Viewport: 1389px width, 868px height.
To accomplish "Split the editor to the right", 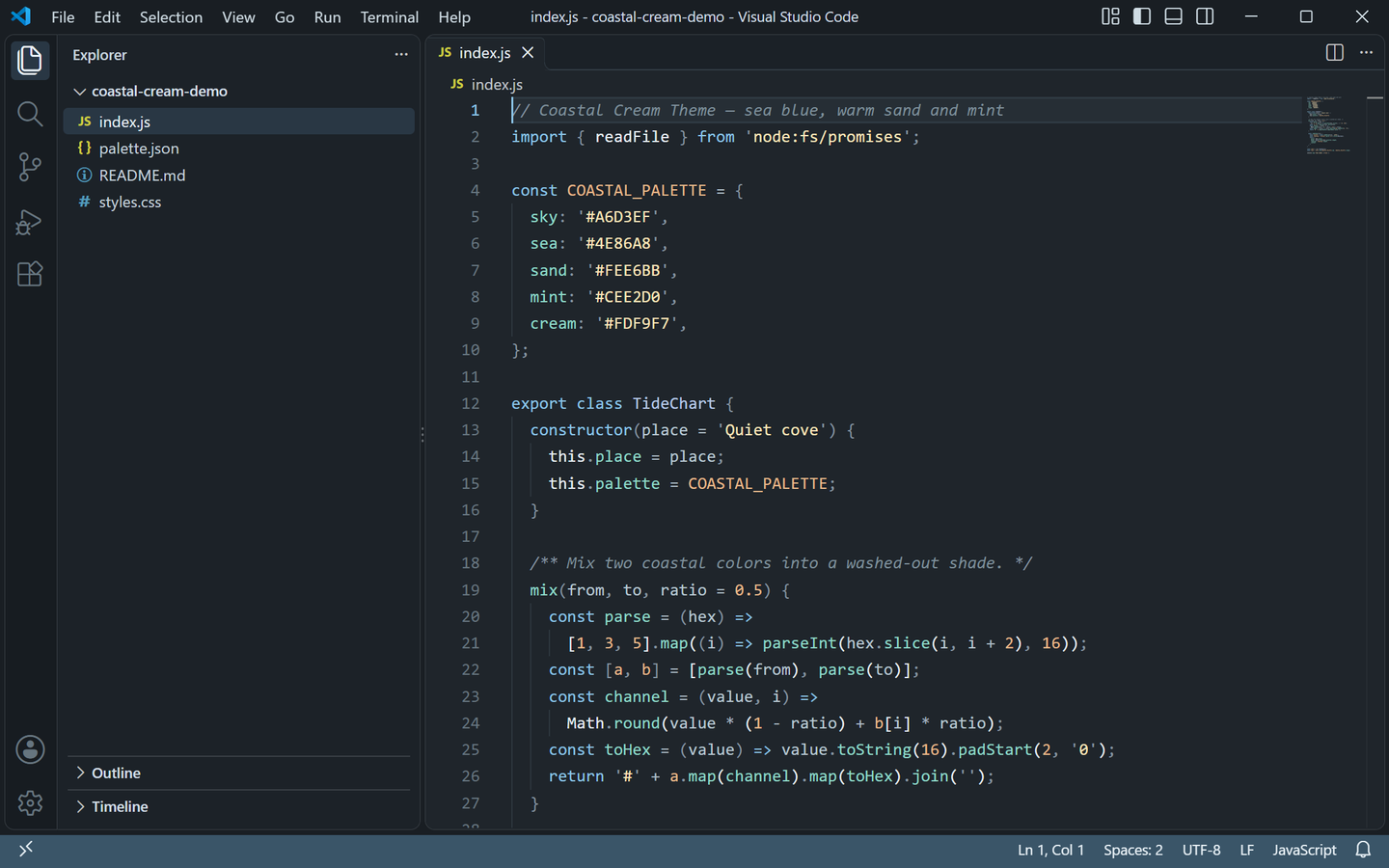I will tap(1334, 52).
